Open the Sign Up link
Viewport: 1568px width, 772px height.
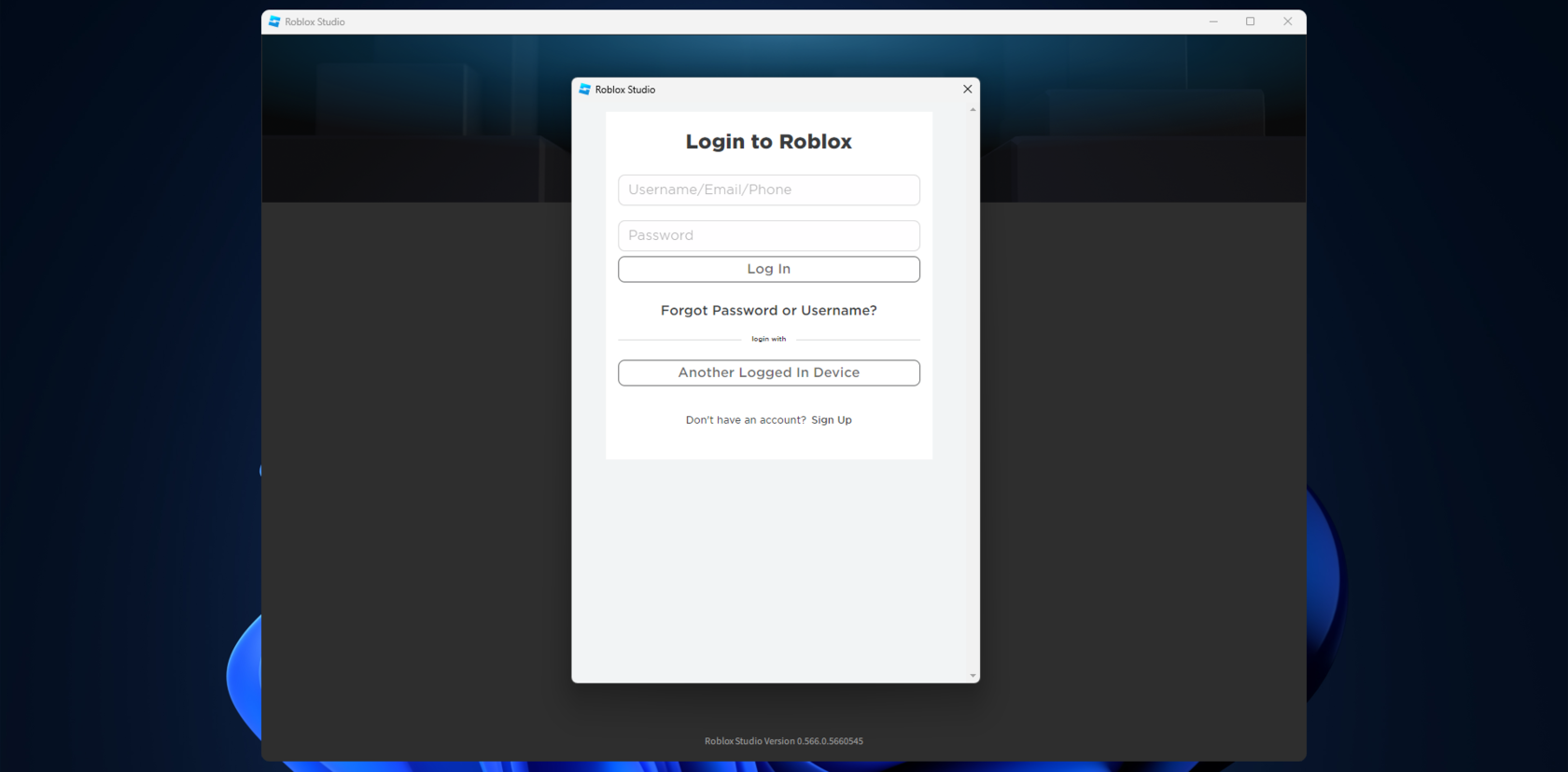click(832, 420)
